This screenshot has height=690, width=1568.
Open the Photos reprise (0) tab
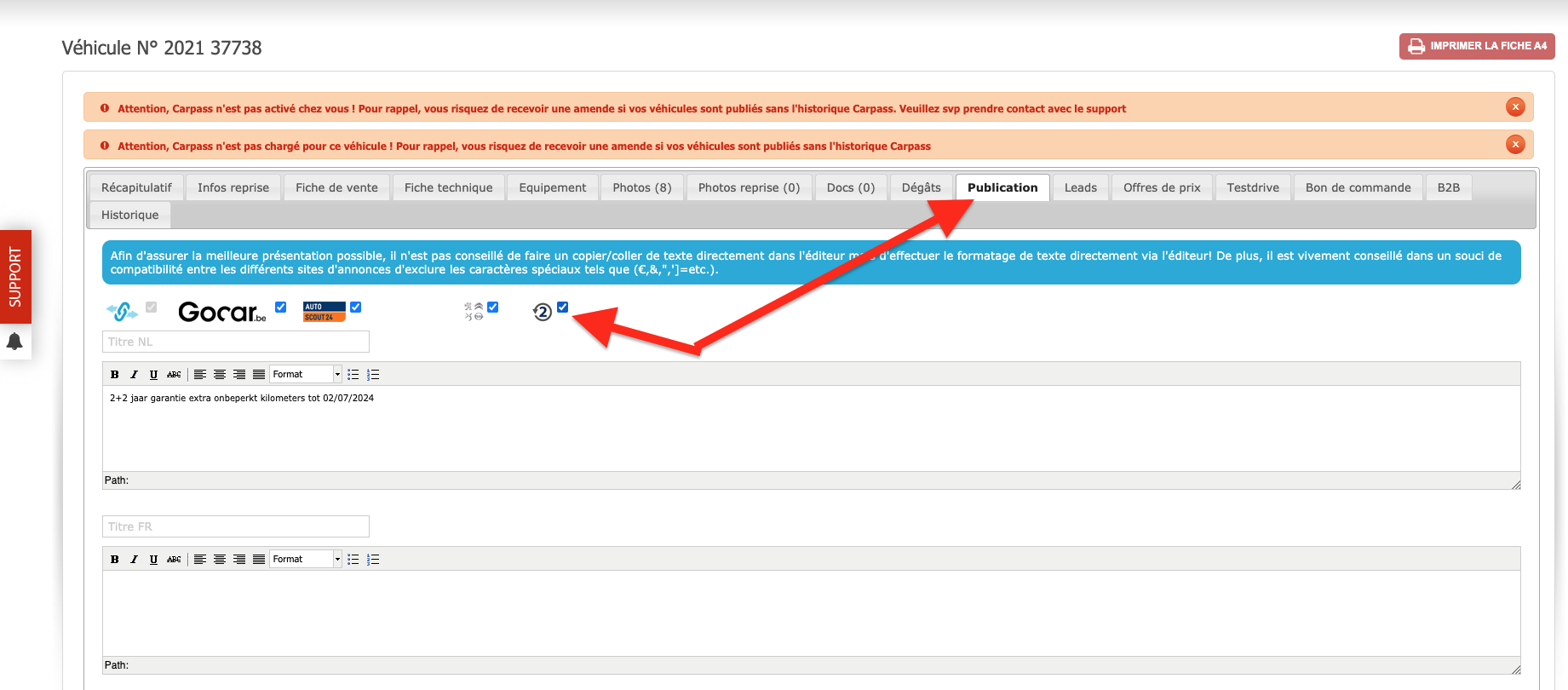[750, 187]
